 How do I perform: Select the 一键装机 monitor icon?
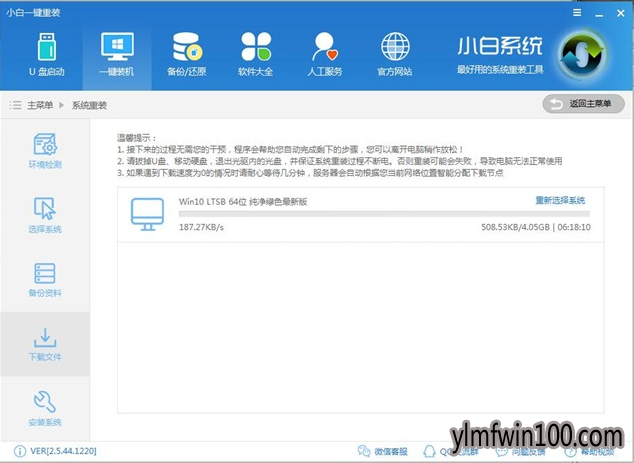coord(117,47)
